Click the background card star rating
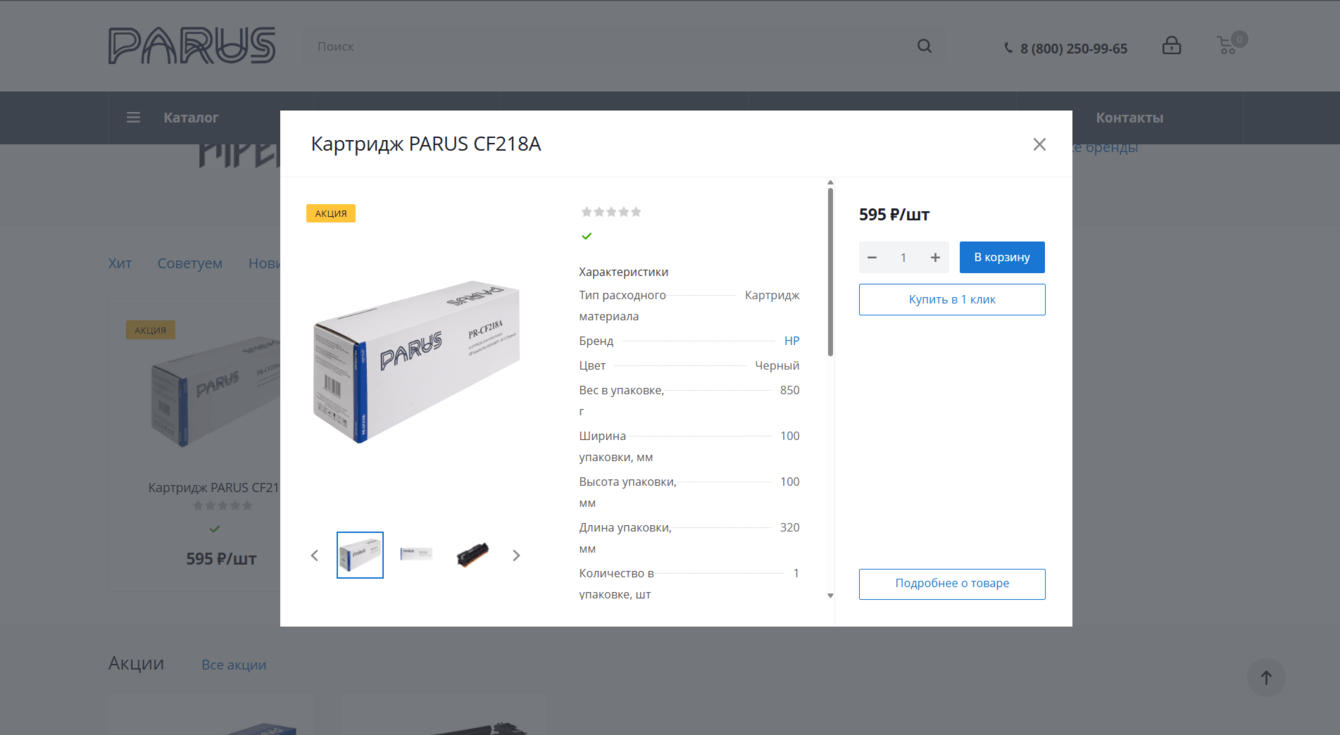The image size is (1340, 735). click(x=223, y=506)
